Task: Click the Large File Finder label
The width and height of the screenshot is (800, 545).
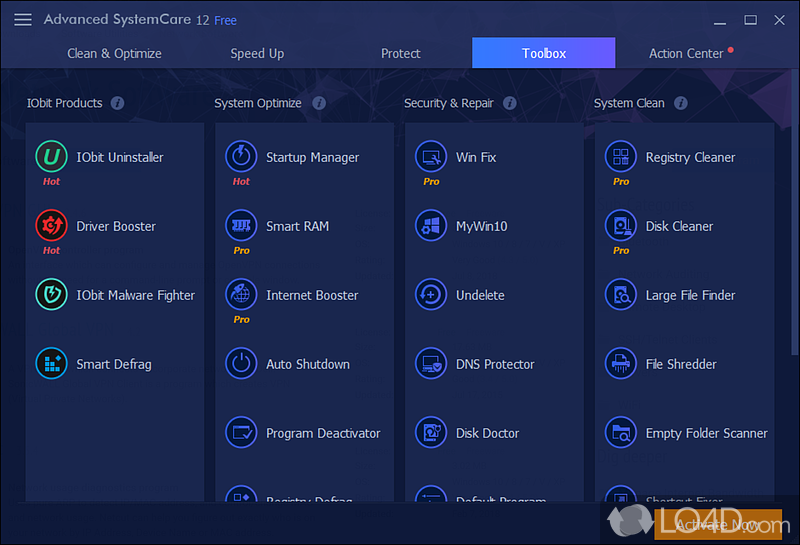Action: (690, 295)
